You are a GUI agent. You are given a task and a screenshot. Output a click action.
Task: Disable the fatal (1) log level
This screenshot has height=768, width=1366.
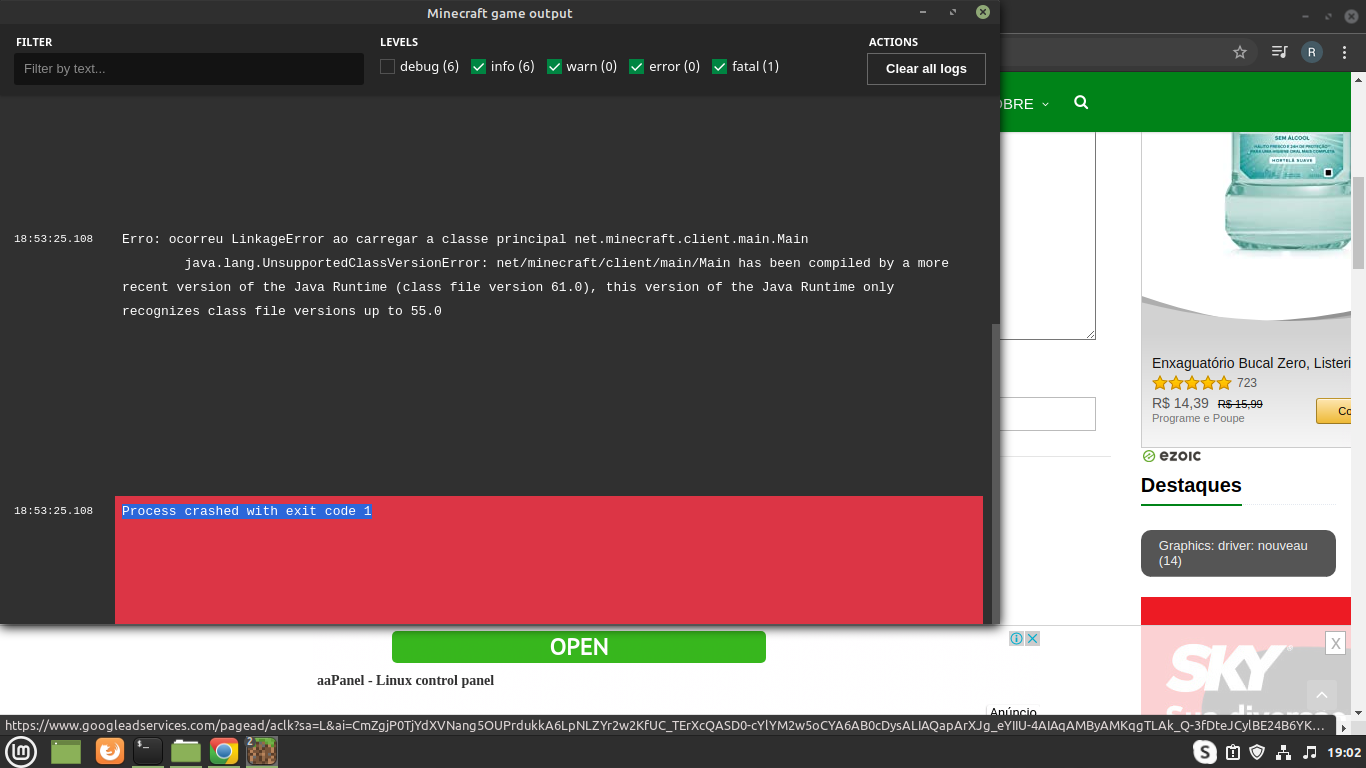(x=719, y=67)
